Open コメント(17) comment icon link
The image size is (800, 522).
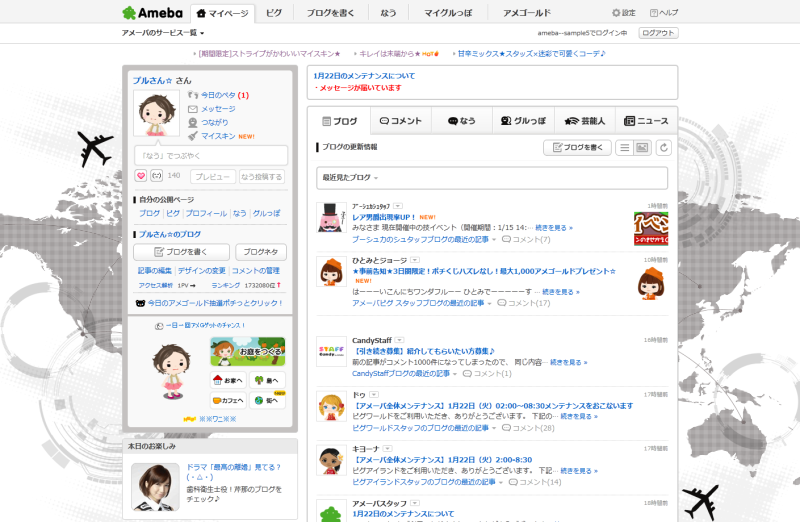click(524, 303)
